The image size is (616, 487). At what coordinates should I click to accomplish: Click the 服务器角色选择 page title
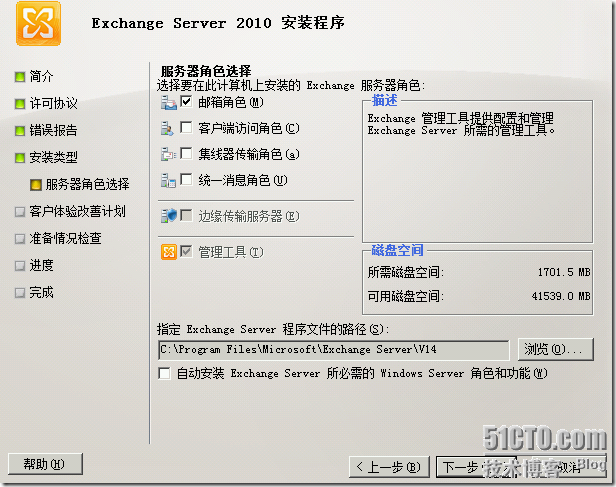point(206,71)
